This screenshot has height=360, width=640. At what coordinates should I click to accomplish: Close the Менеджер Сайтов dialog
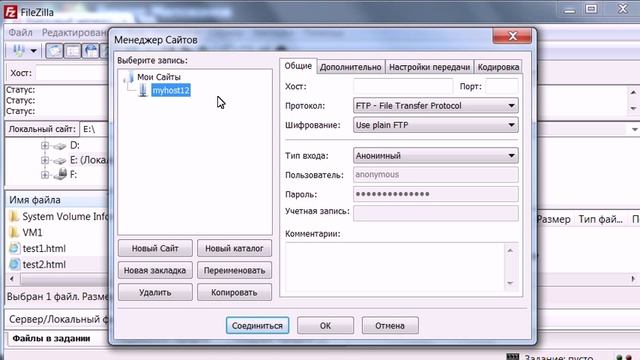tap(512, 36)
